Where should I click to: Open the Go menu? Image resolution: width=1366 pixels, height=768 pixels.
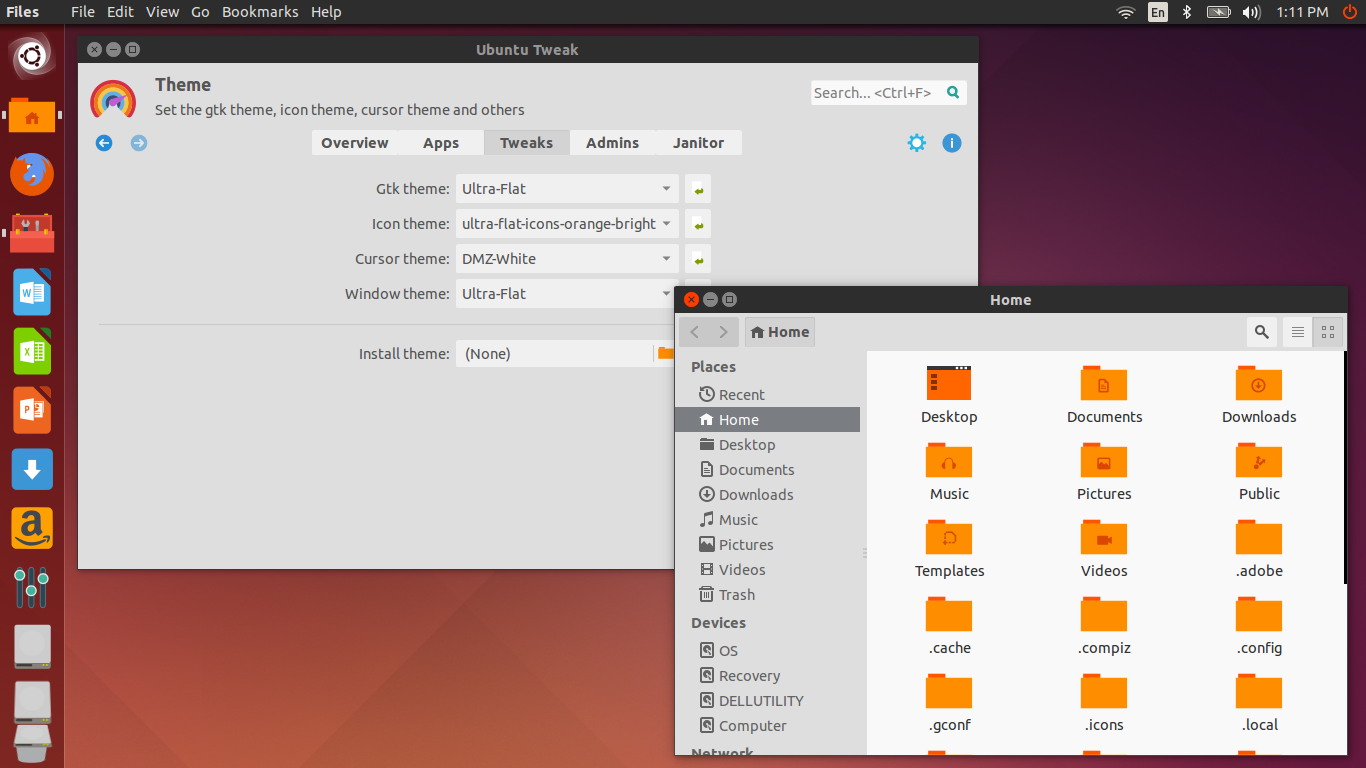click(200, 12)
